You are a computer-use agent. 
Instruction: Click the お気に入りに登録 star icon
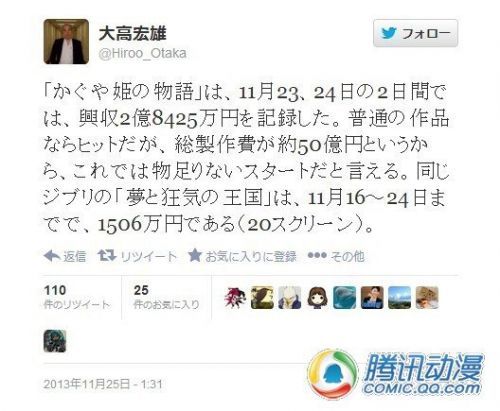(195, 255)
